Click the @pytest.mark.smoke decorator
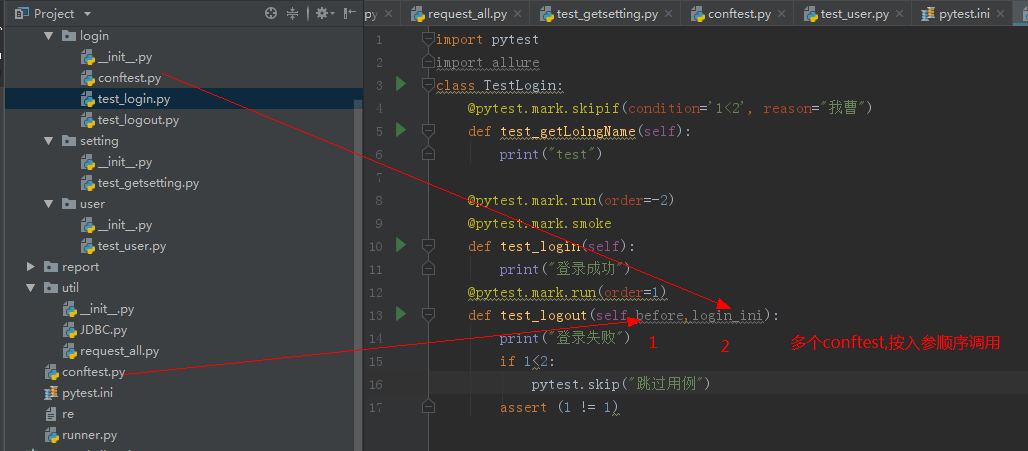Viewport: 1028px width, 451px height. (540, 224)
